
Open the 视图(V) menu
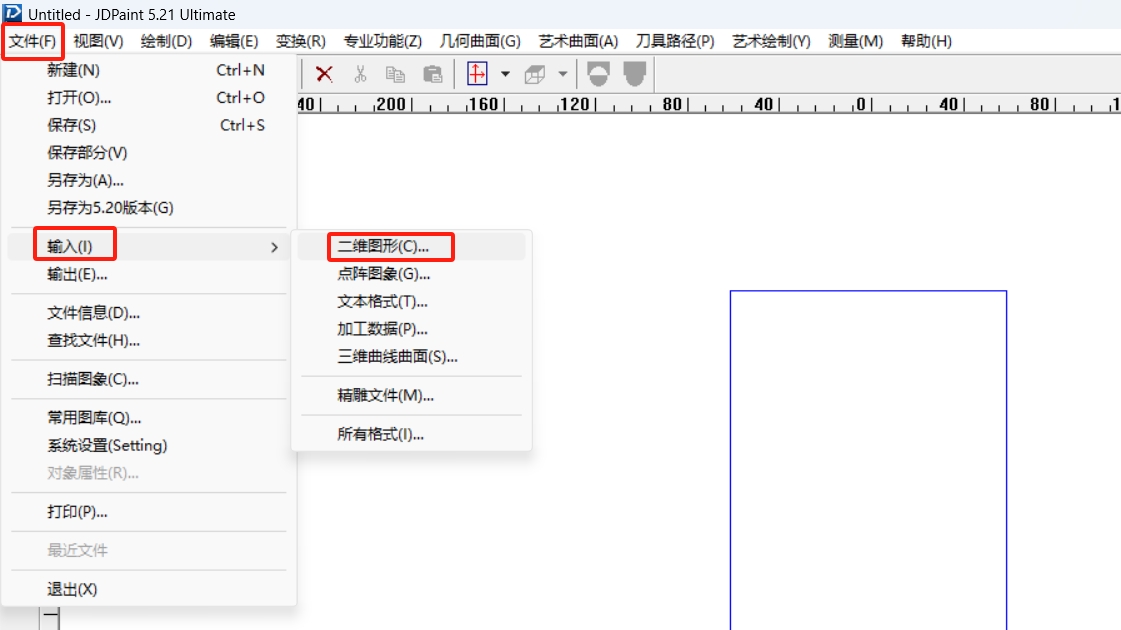coord(98,41)
